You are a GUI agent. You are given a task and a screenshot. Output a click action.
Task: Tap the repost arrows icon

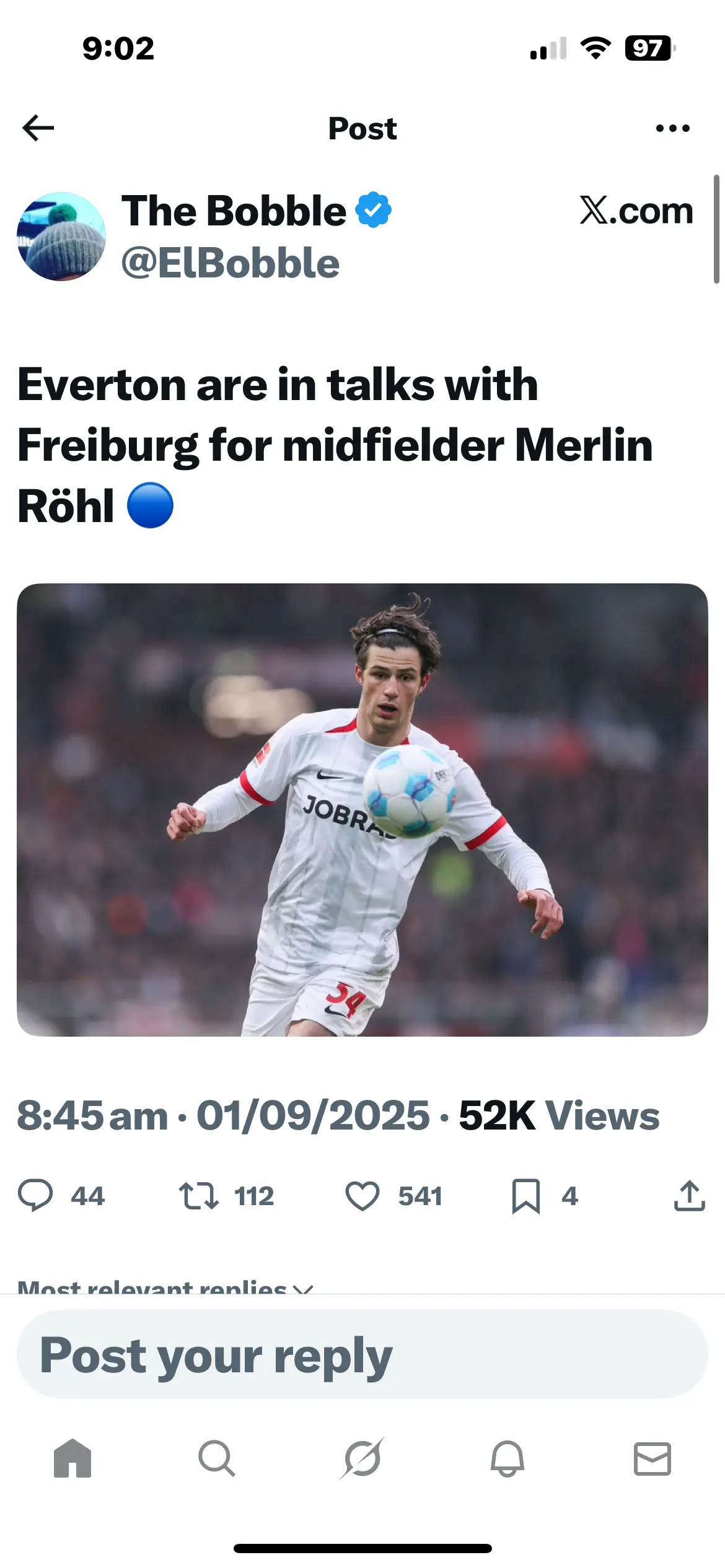[x=198, y=1195]
